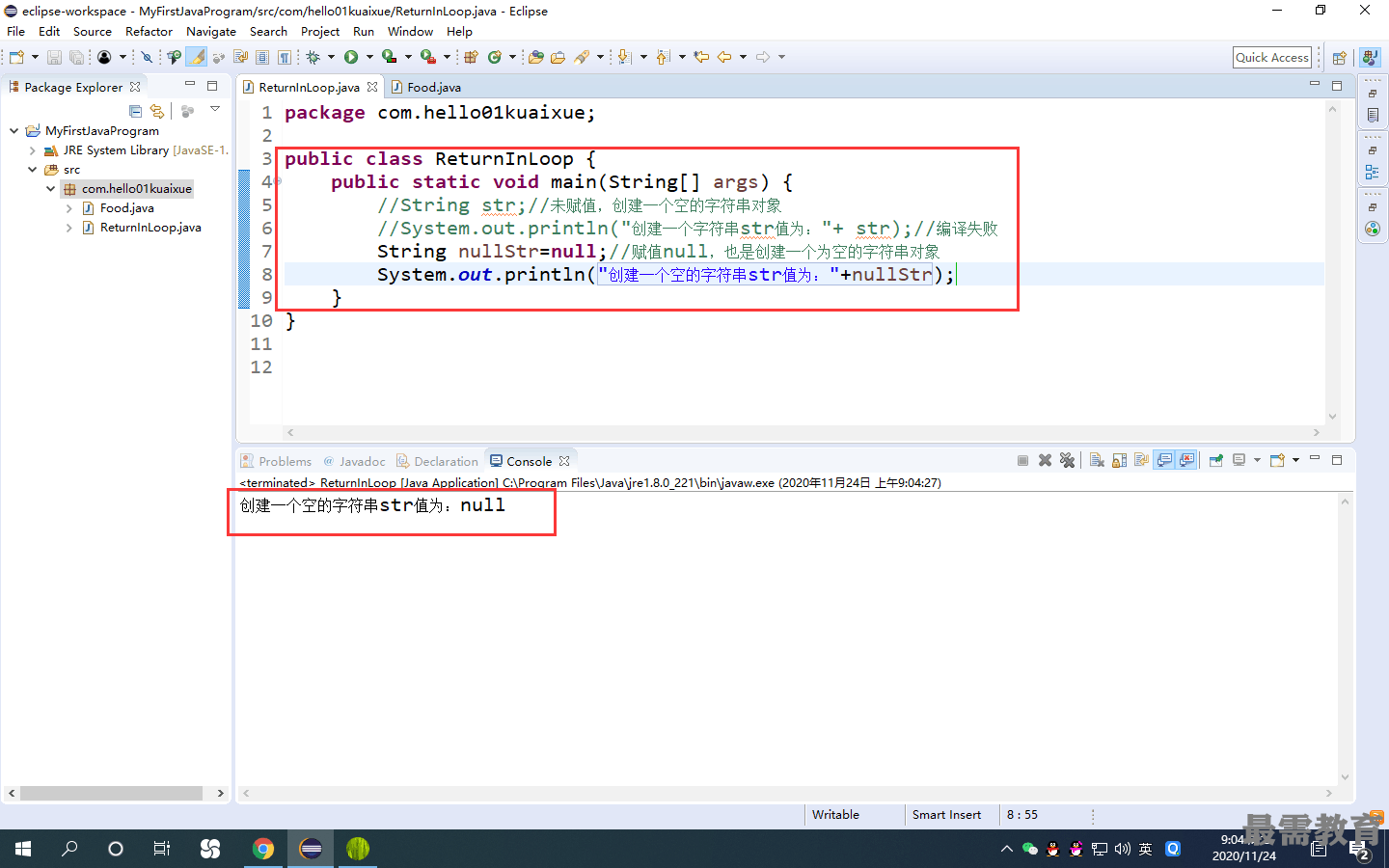This screenshot has height=868, width=1389.
Task: Click the Open Task folder icon
Action: coord(558,57)
